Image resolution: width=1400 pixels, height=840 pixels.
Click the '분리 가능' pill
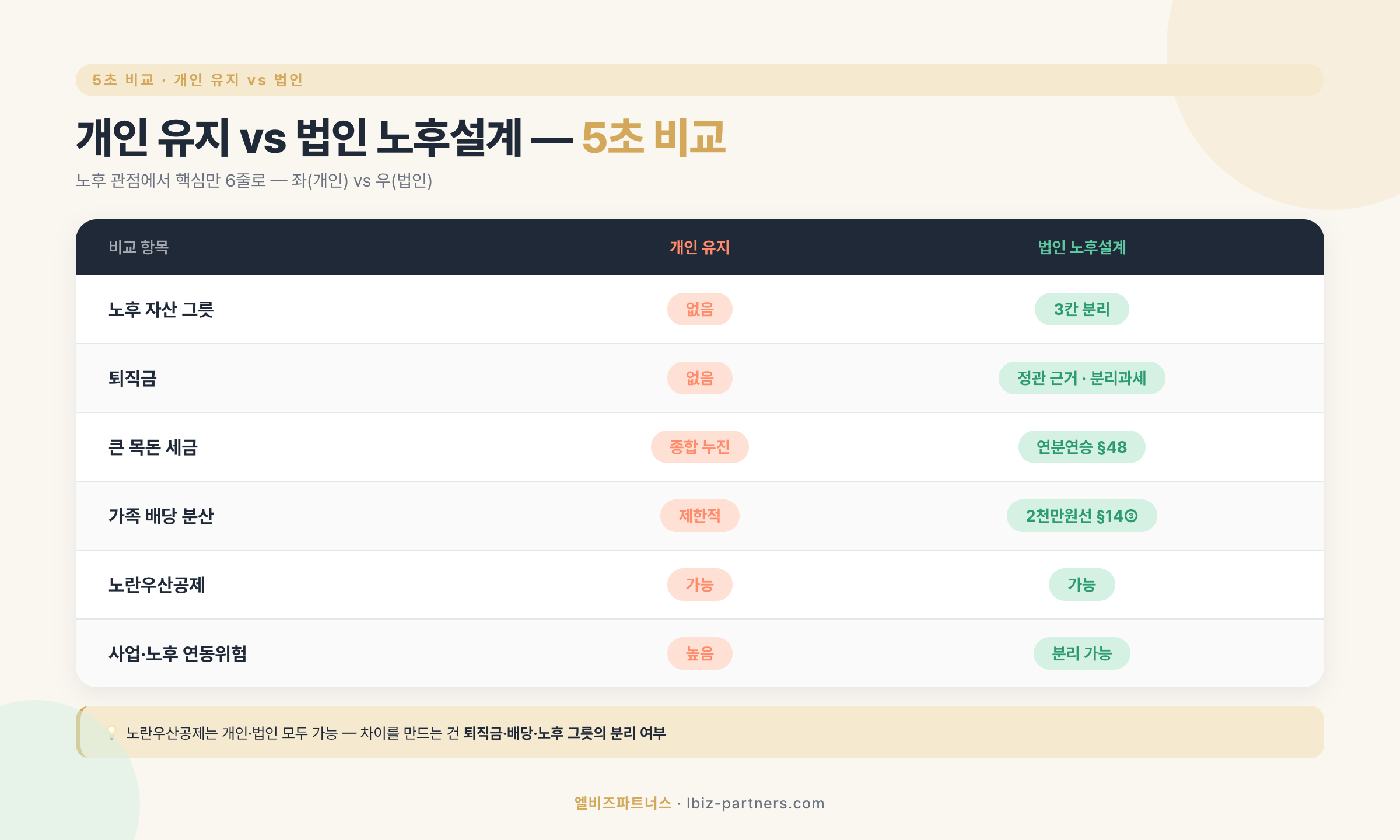[1081, 653]
